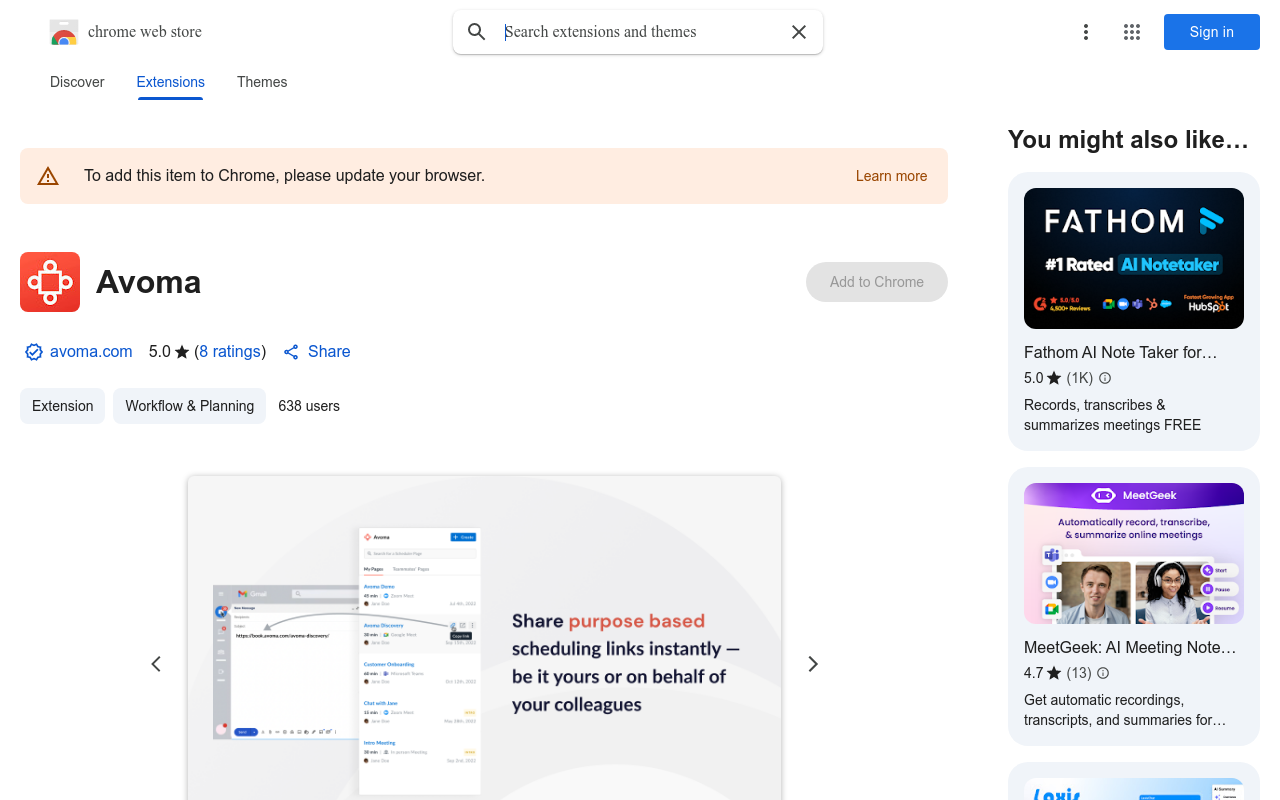Click the Avoma scheduling links screenshot
This screenshot has width=1280, height=800.
point(484,638)
